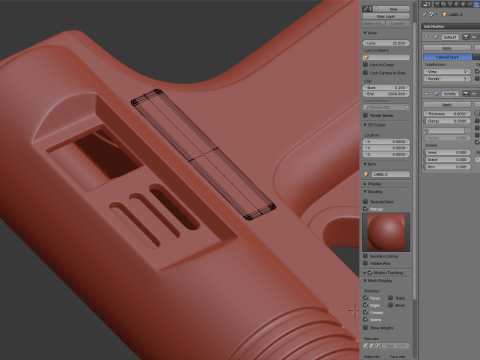Switch to the World properties tab icon
Viewport: 480px width, 360px height.
(456, 4)
